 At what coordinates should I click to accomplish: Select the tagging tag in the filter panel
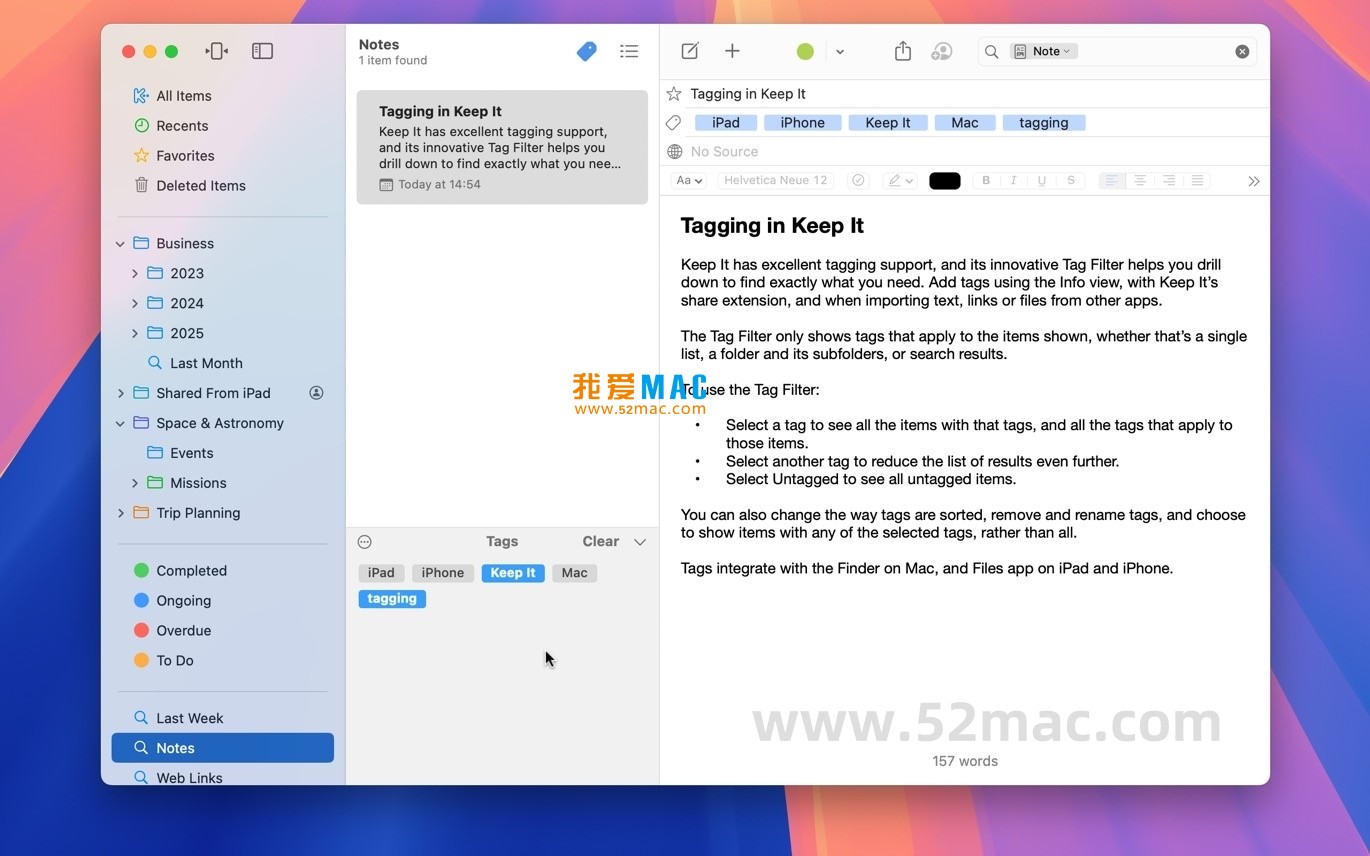392,598
